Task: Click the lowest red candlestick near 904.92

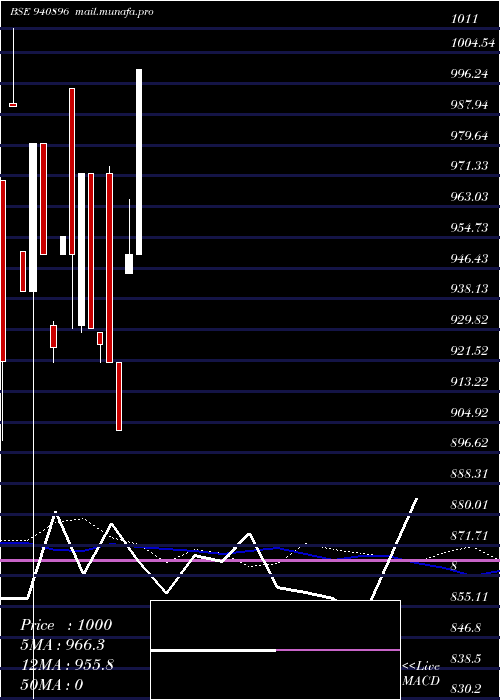Action: pyautogui.click(x=119, y=396)
